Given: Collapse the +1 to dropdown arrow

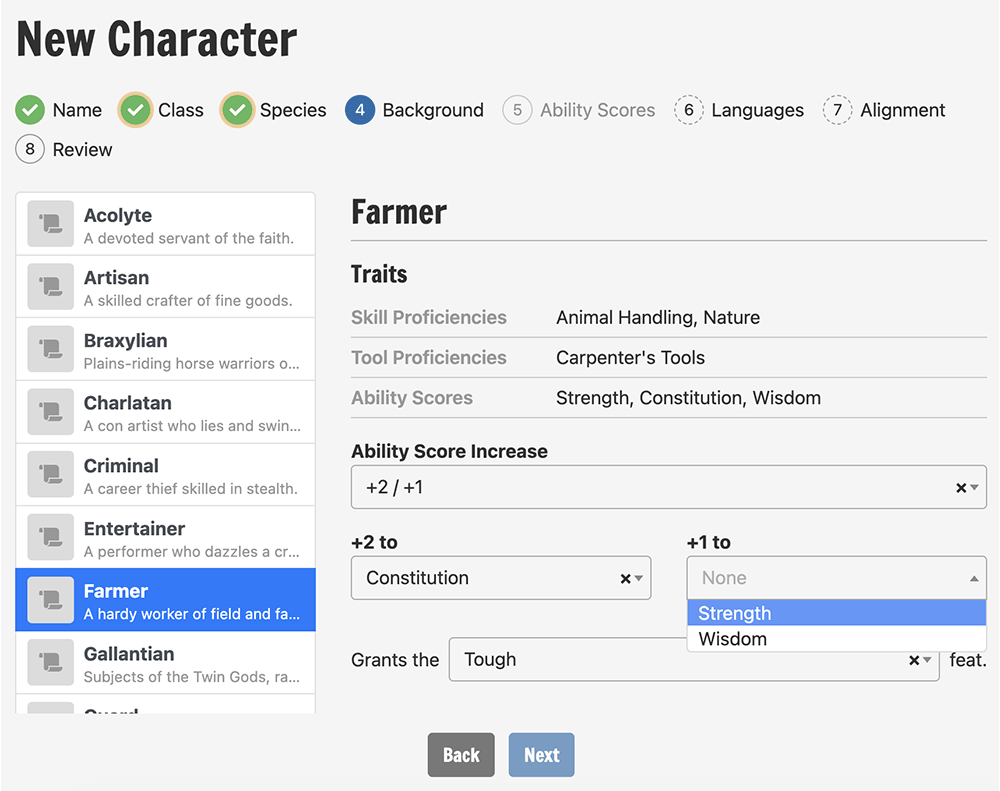Looking at the screenshot, I should [x=974, y=579].
